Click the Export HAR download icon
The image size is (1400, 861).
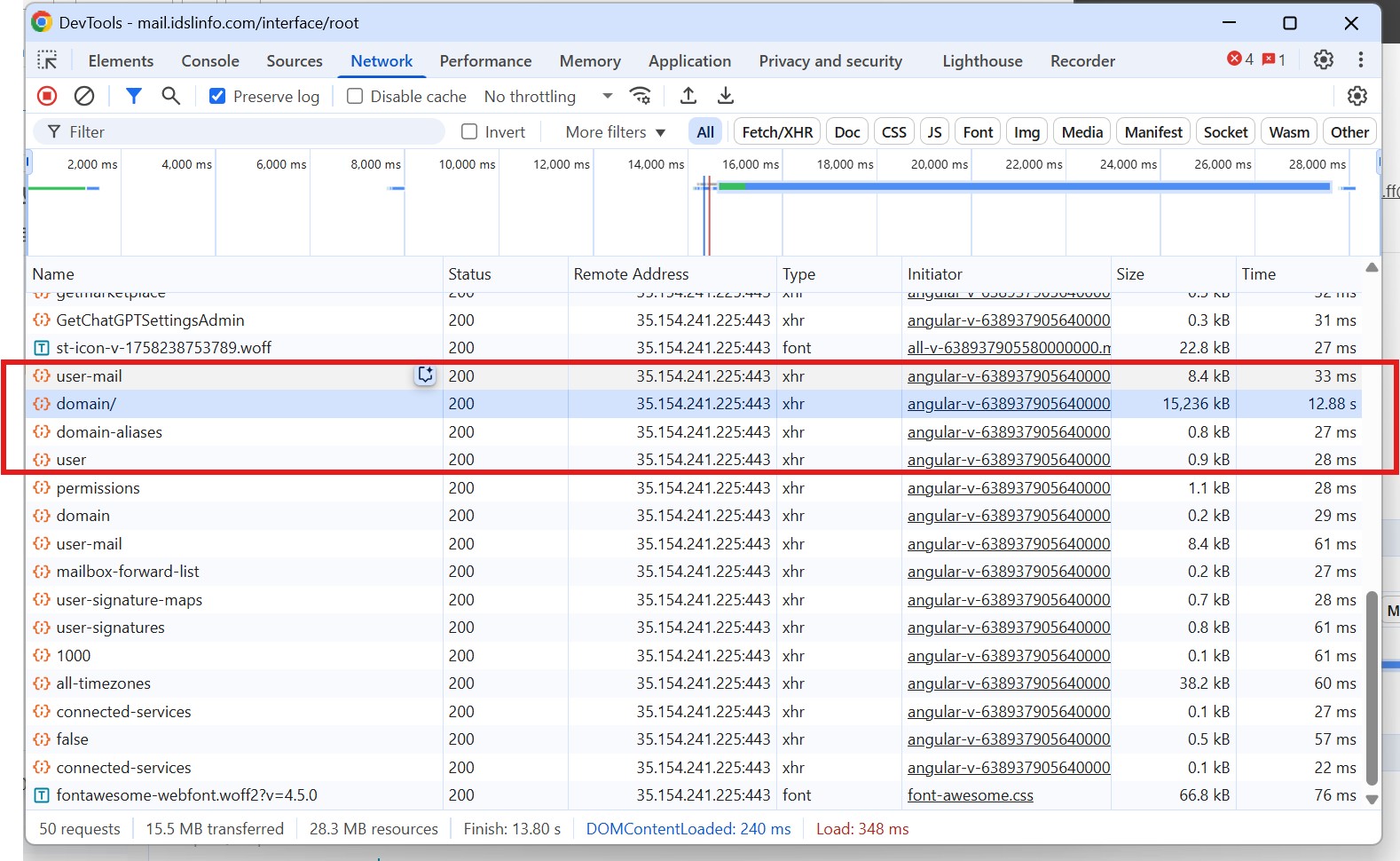coord(726,96)
